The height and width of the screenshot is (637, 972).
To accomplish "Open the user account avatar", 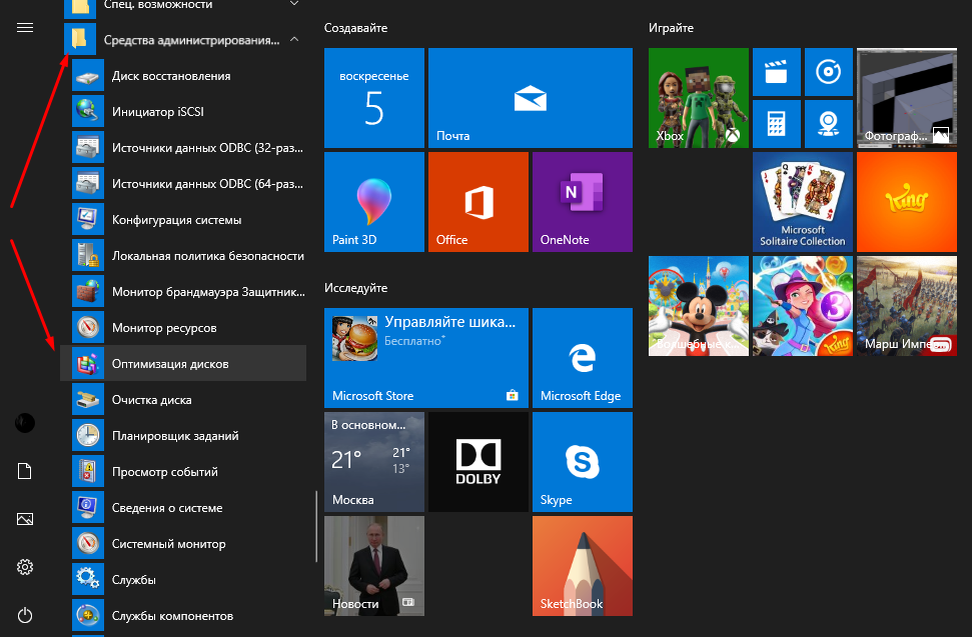I will point(25,423).
